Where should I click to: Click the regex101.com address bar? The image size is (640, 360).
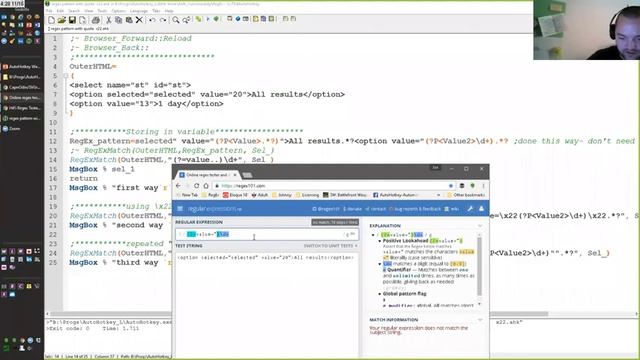(334, 186)
